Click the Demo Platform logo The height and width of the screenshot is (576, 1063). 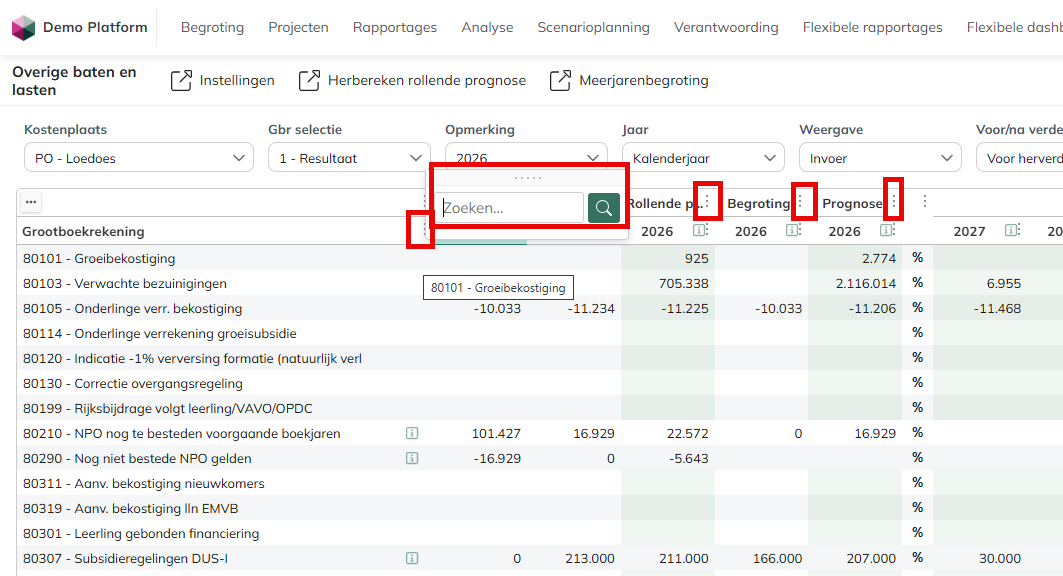tap(24, 28)
